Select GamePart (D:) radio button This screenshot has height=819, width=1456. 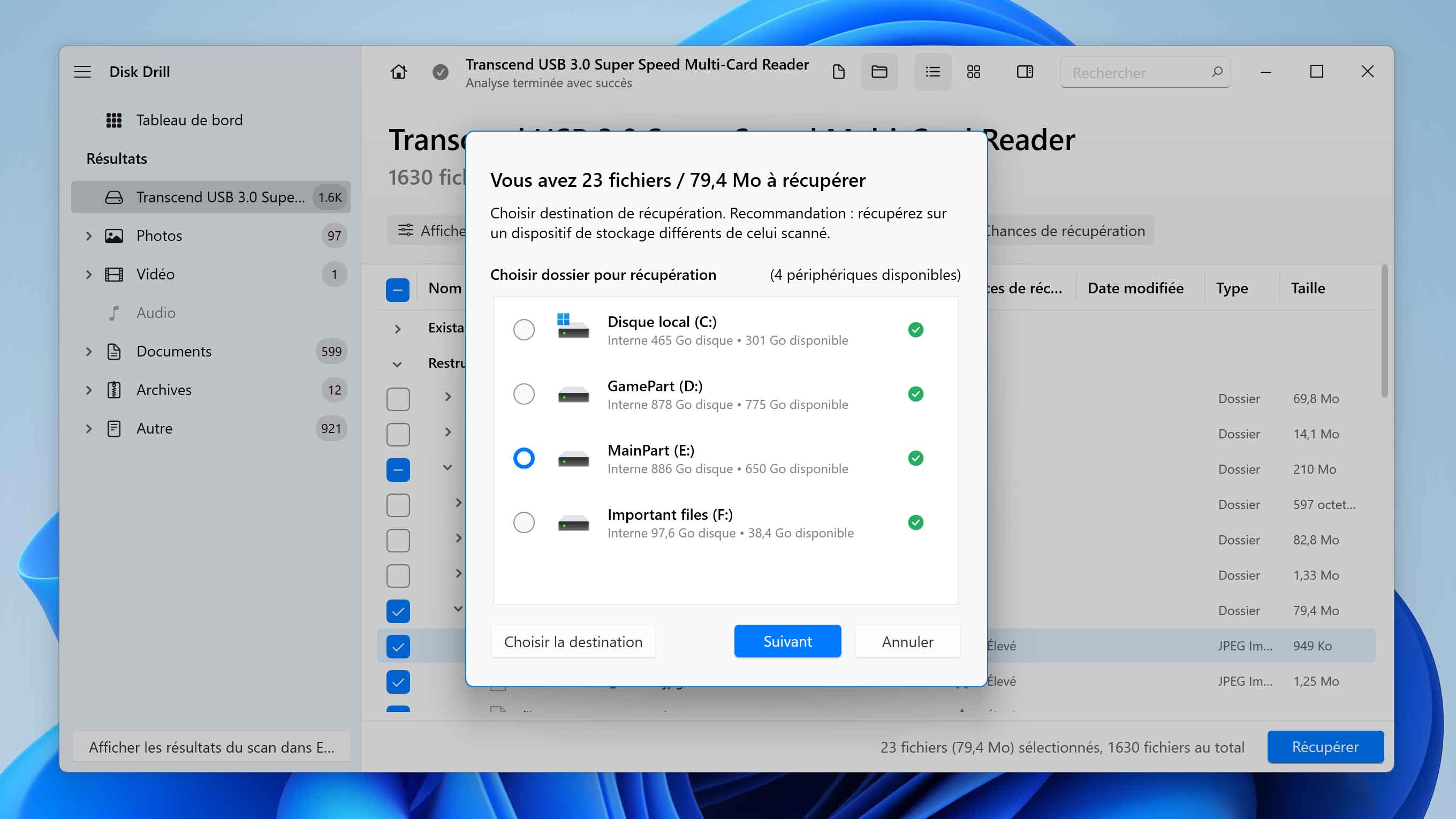(x=524, y=394)
